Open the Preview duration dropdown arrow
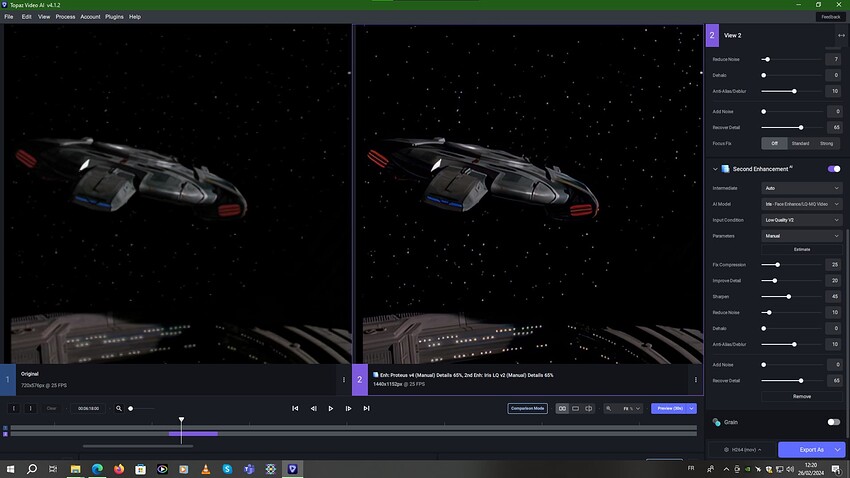 pyautogui.click(x=692, y=408)
